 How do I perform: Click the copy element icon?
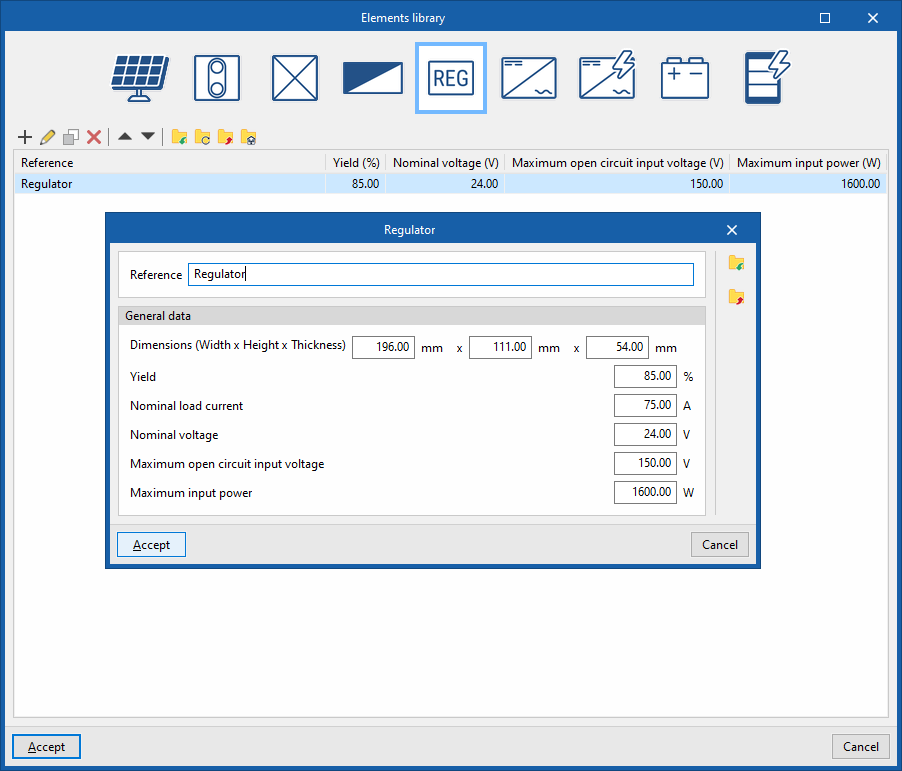(x=71, y=137)
